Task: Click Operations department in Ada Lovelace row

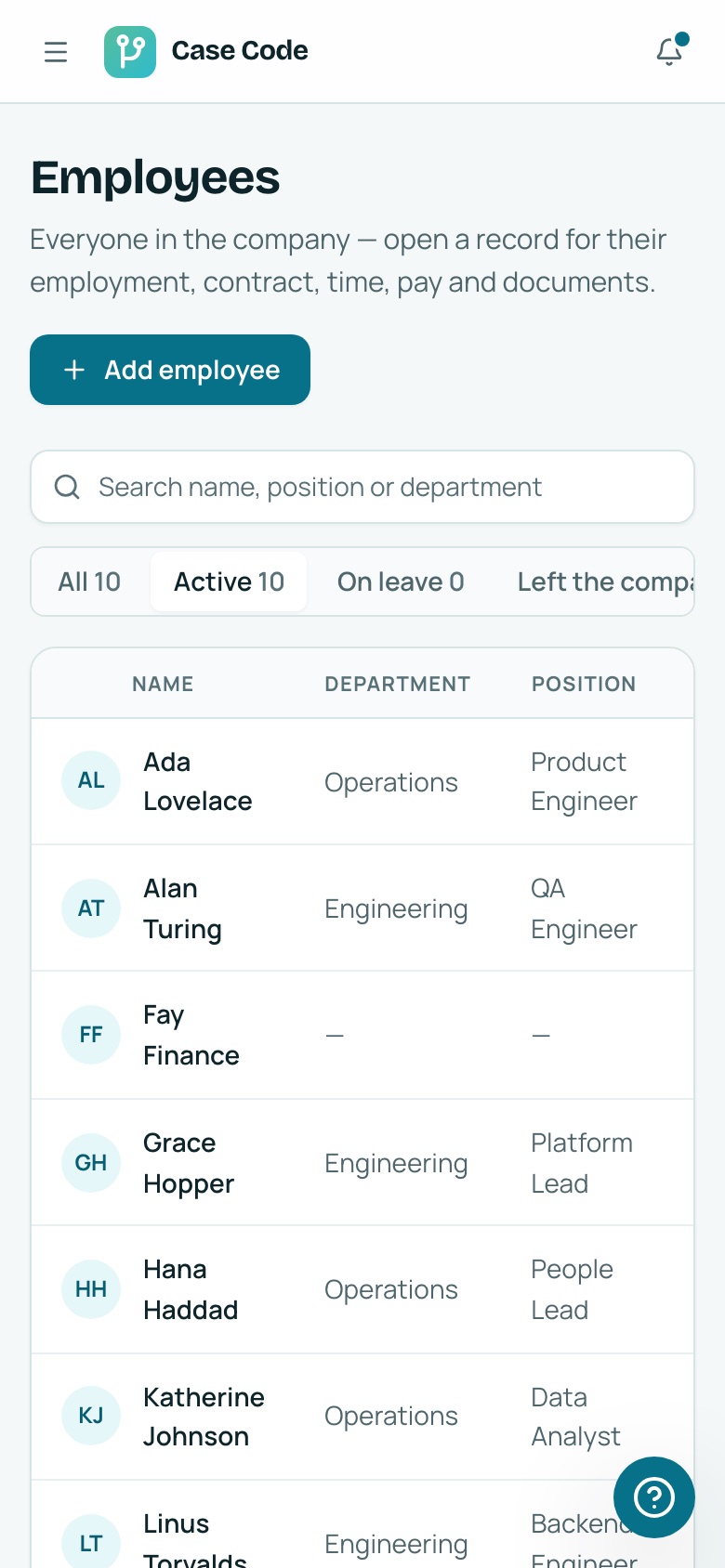Action: coord(391,782)
